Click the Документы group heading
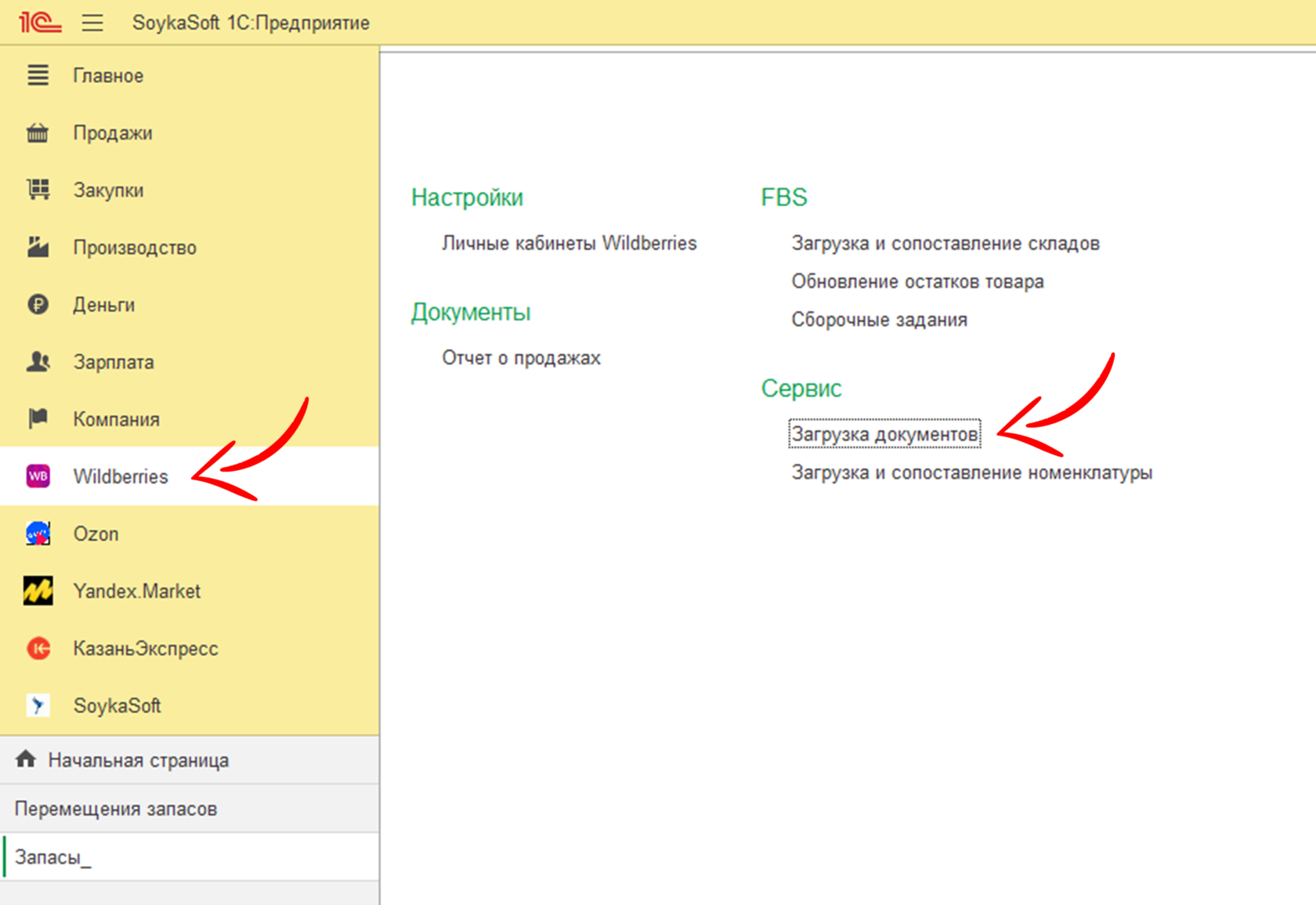 [x=471, y=312]
